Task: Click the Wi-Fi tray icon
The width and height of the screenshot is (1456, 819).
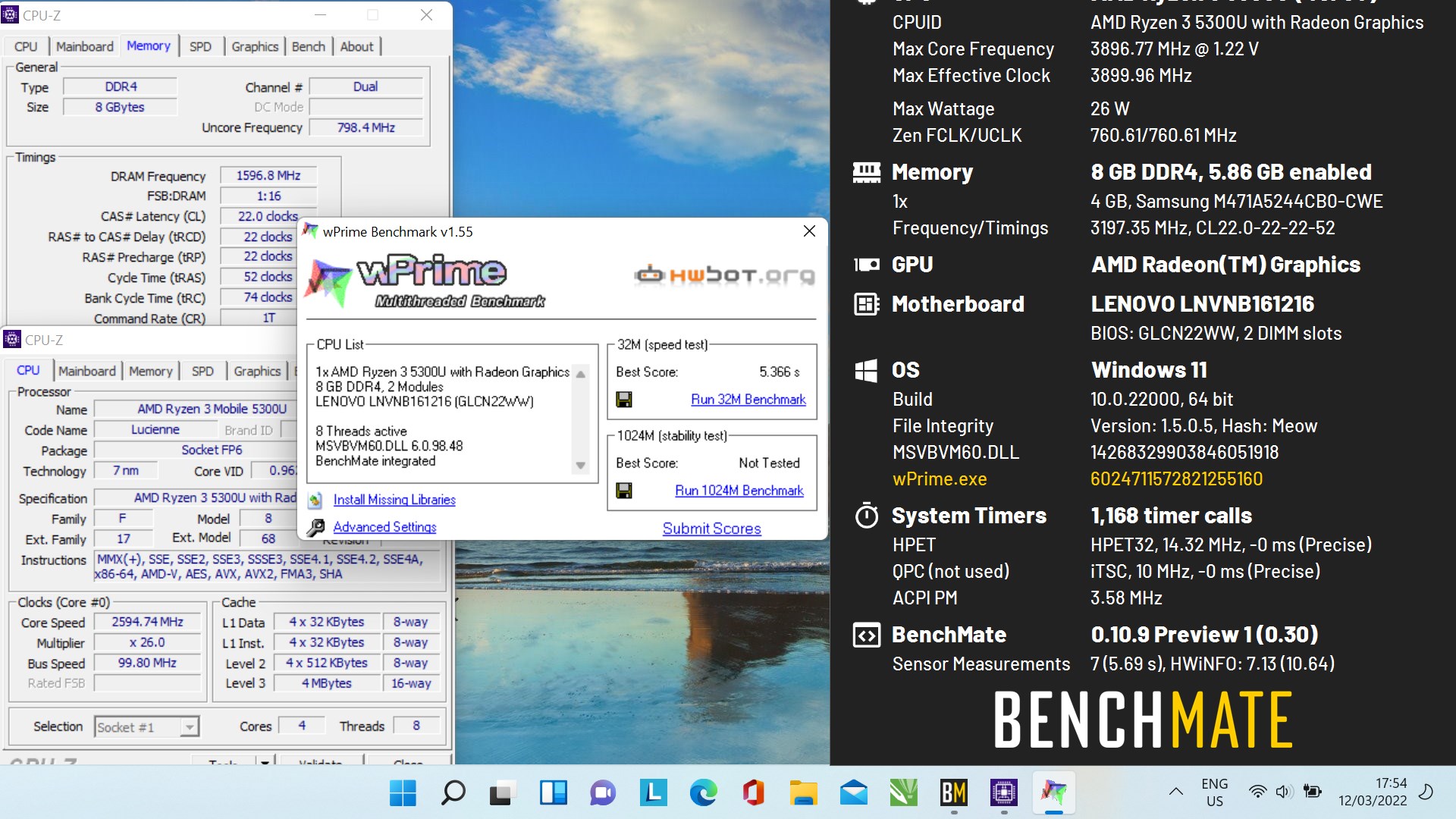Action: click(1257, 792)
